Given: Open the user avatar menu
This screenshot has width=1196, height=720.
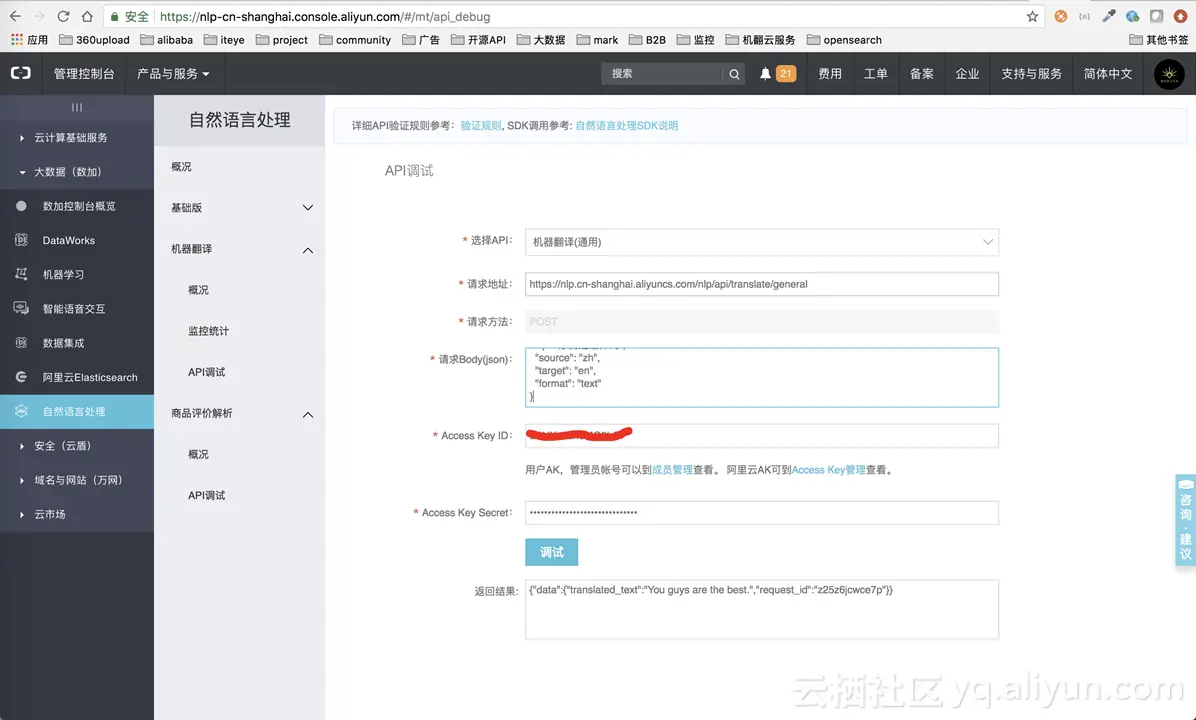Looking at the screenshot, I should click(1169, 74).
